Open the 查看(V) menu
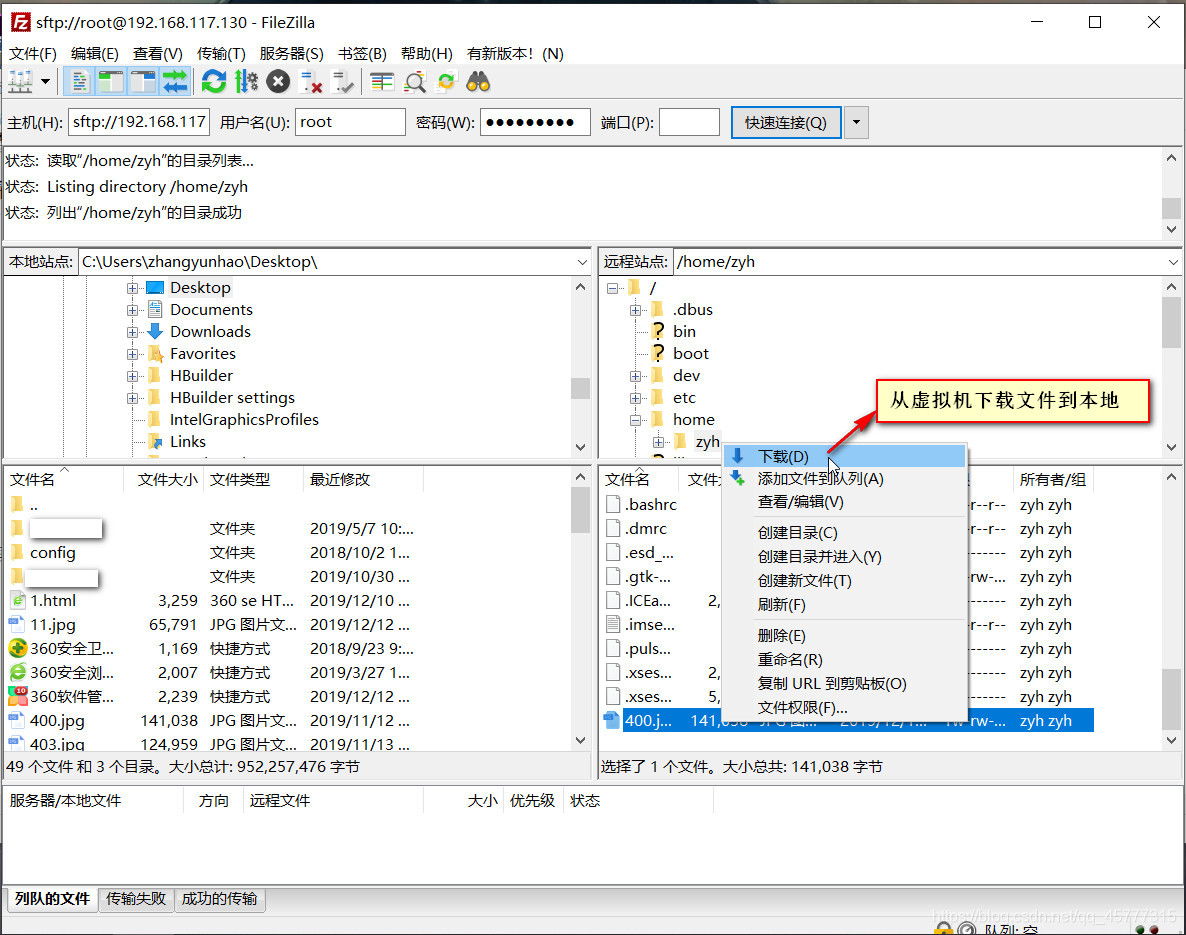The width and height of the screenshot is (1186, 935). 157,54
